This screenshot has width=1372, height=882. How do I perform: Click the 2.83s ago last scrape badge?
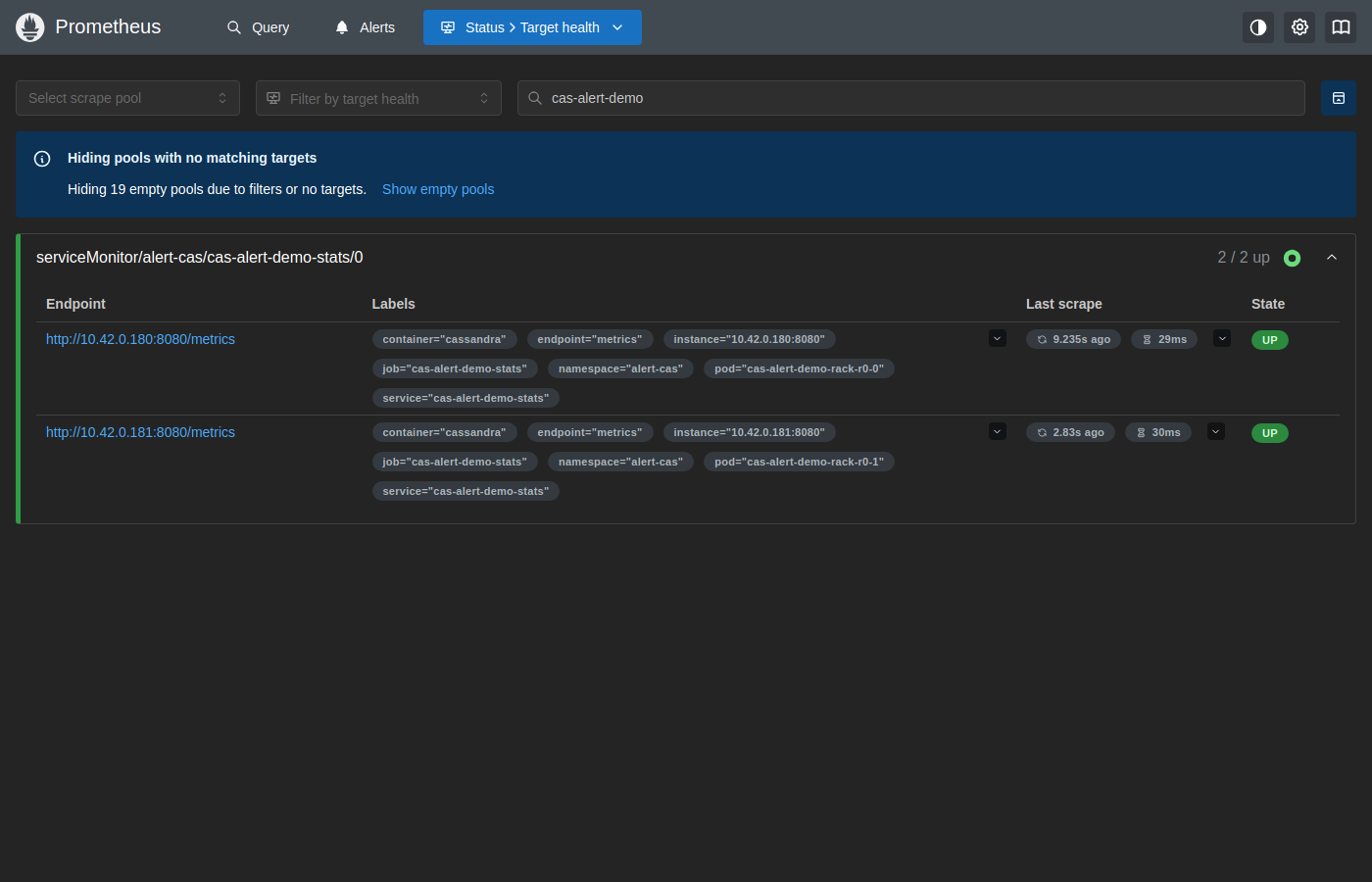click(1070, 432)
